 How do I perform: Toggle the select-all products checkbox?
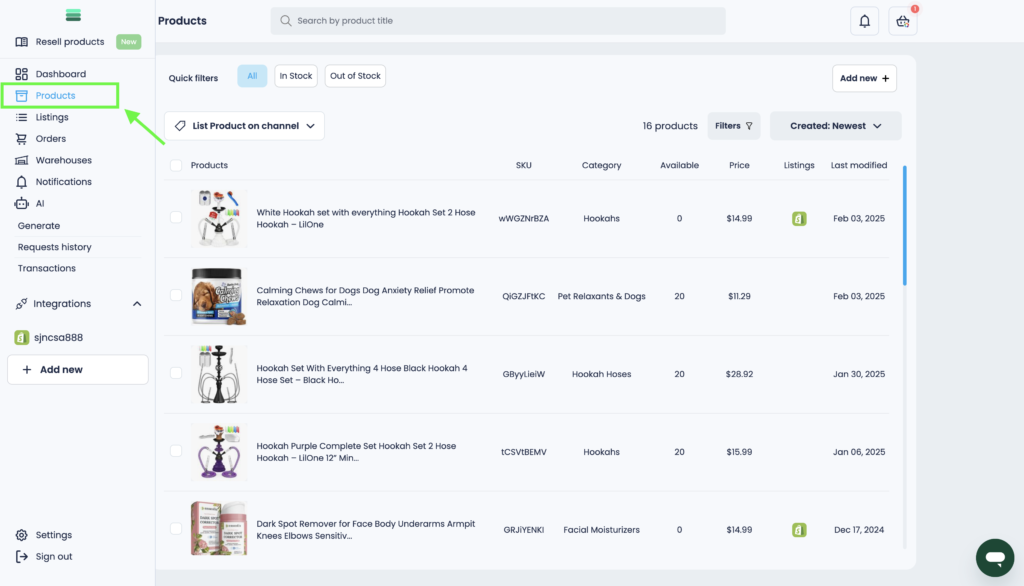tap(176, 165)
